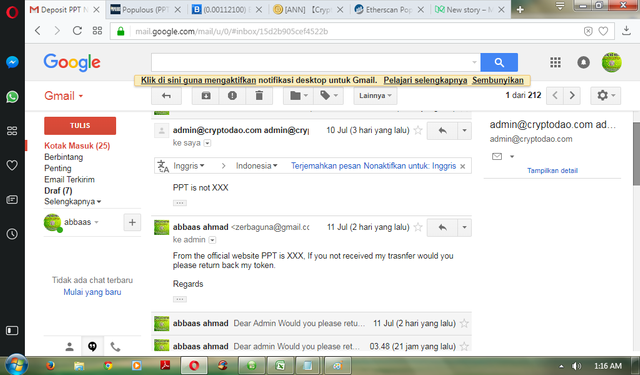
Task: Open History clock in the sidebar
Action: pos(12,234)
